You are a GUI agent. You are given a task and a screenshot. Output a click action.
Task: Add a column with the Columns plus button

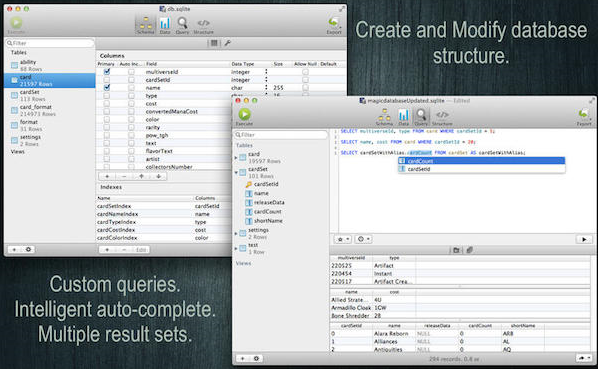coord(107,176)
